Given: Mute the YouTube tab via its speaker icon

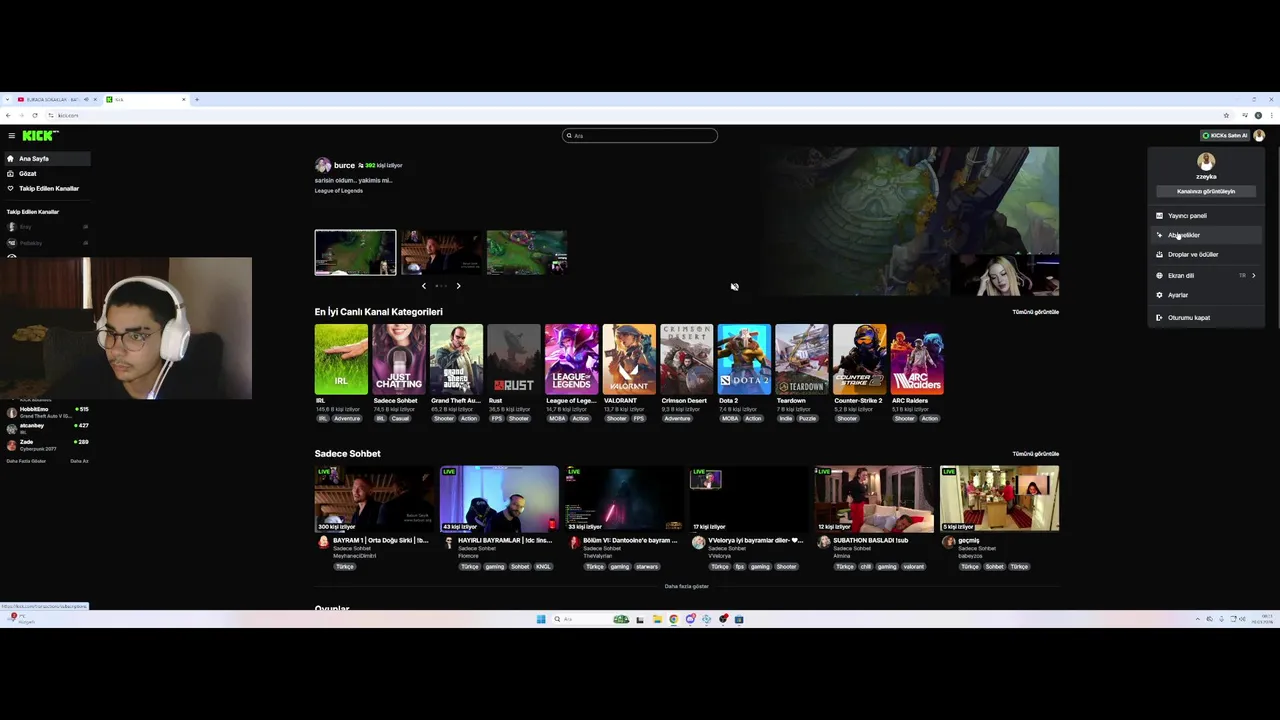Looking at the screenshot, I should [x=86, y=99].
